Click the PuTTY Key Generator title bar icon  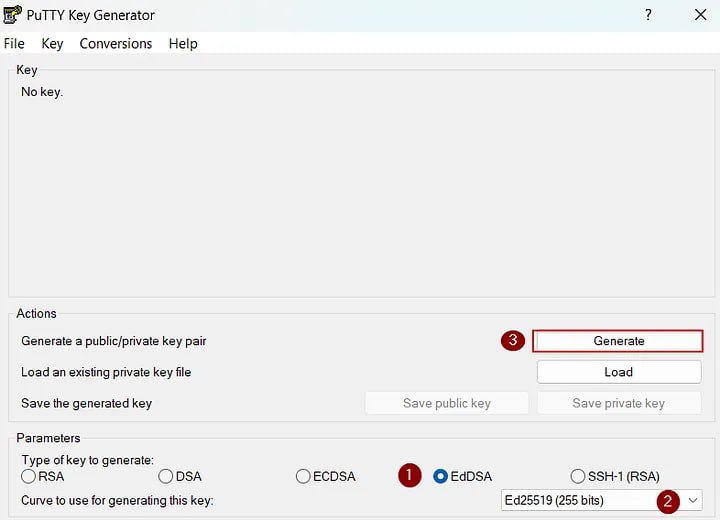(x=12, y=15)
